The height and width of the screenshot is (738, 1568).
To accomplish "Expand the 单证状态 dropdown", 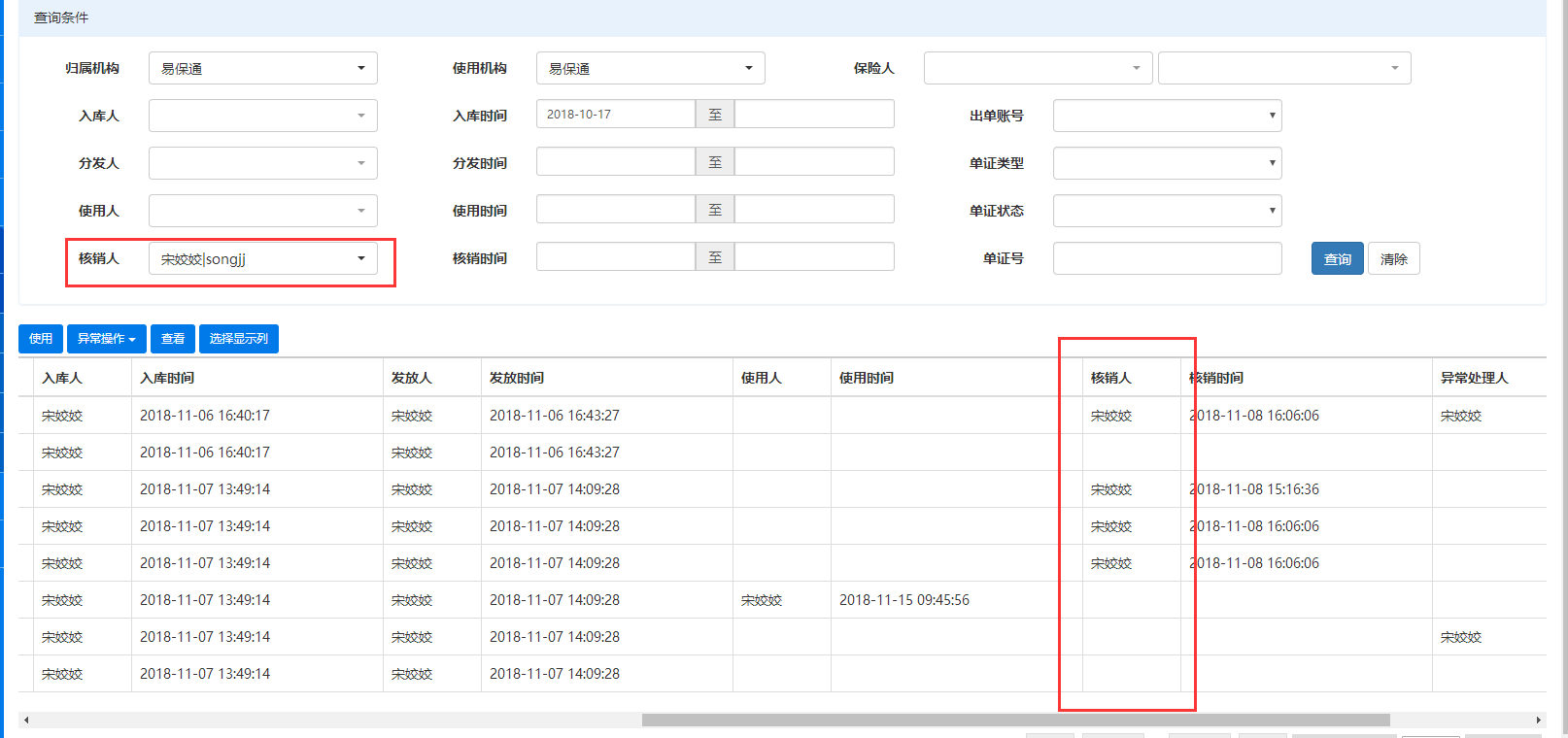I will point(1167,211).
